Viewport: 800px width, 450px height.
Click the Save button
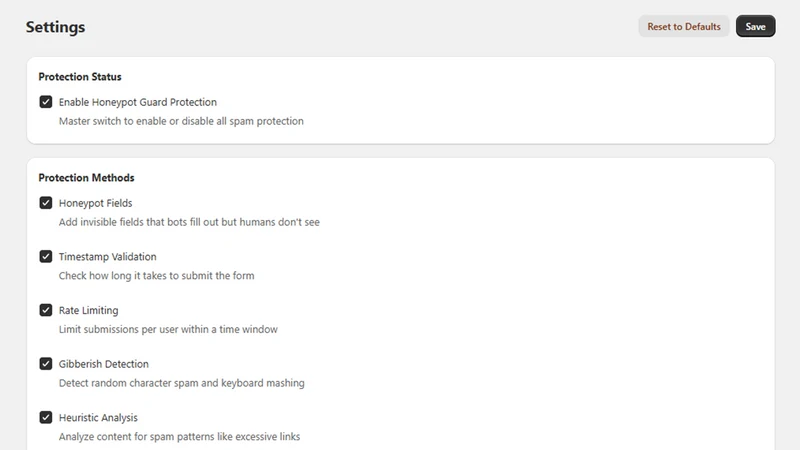pos(755,27)
